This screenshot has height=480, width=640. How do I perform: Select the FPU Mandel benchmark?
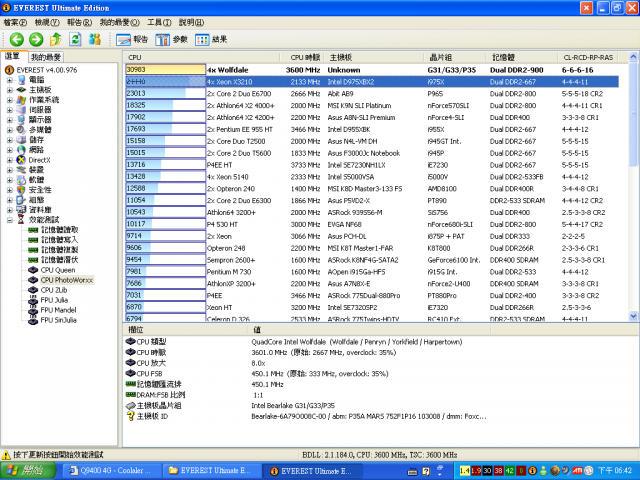coord(58,310)
